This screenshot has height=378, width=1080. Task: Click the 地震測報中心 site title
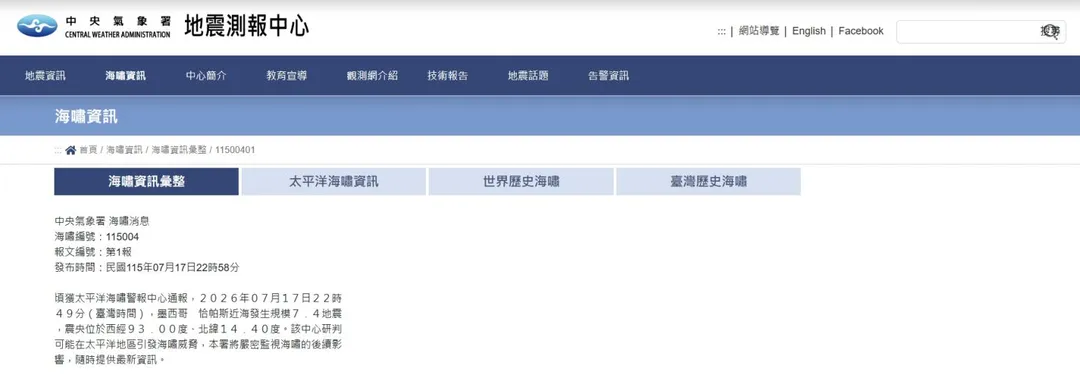click(x=247, y=26)
